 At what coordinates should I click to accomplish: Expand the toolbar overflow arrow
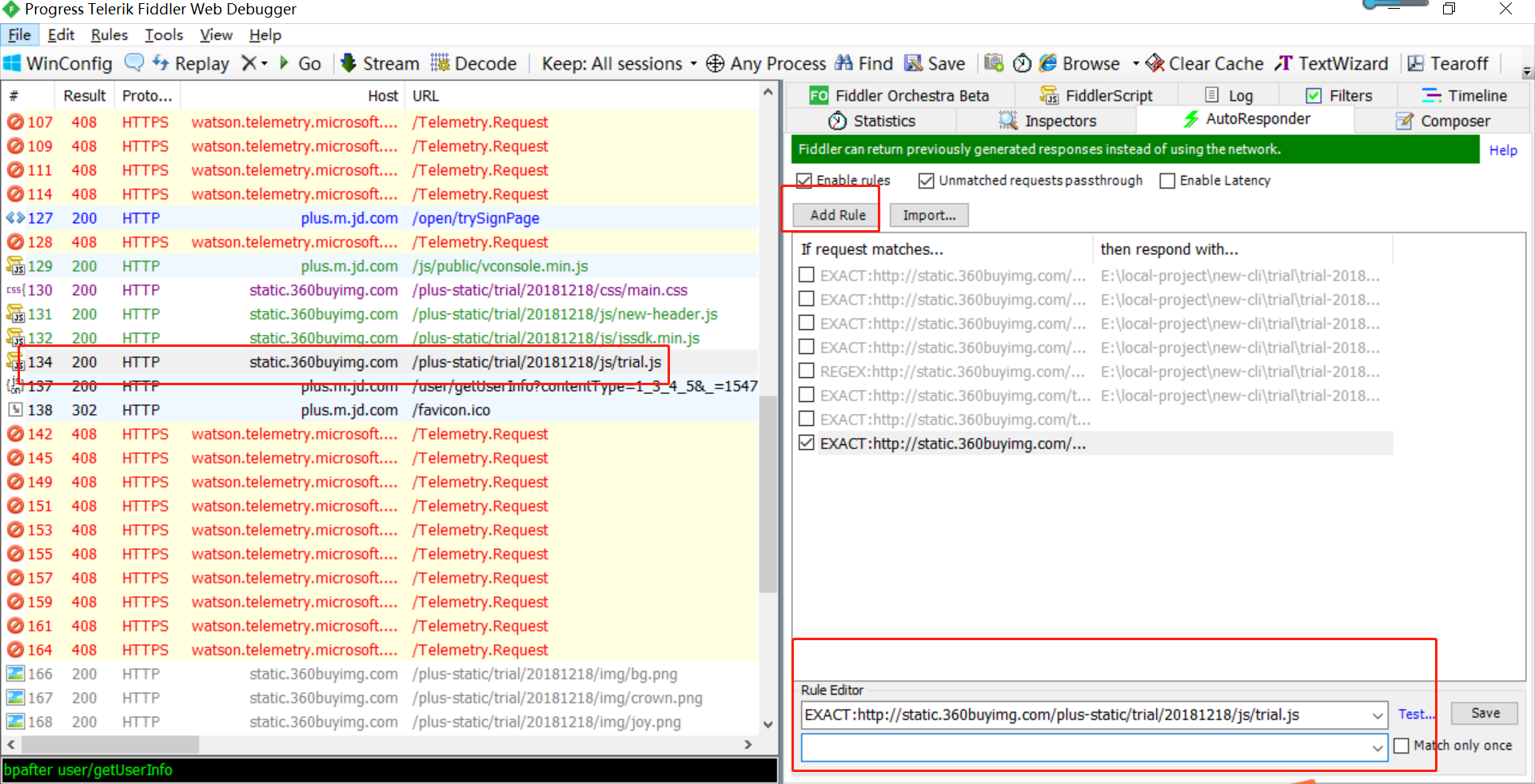click(1527, 71)
